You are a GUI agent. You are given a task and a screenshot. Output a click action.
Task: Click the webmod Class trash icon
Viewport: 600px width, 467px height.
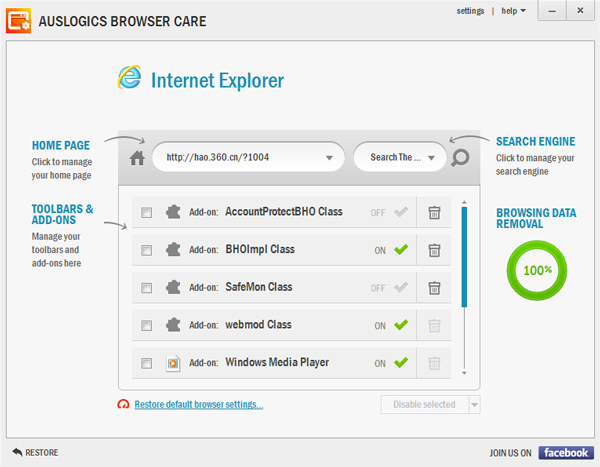point(434,326)
